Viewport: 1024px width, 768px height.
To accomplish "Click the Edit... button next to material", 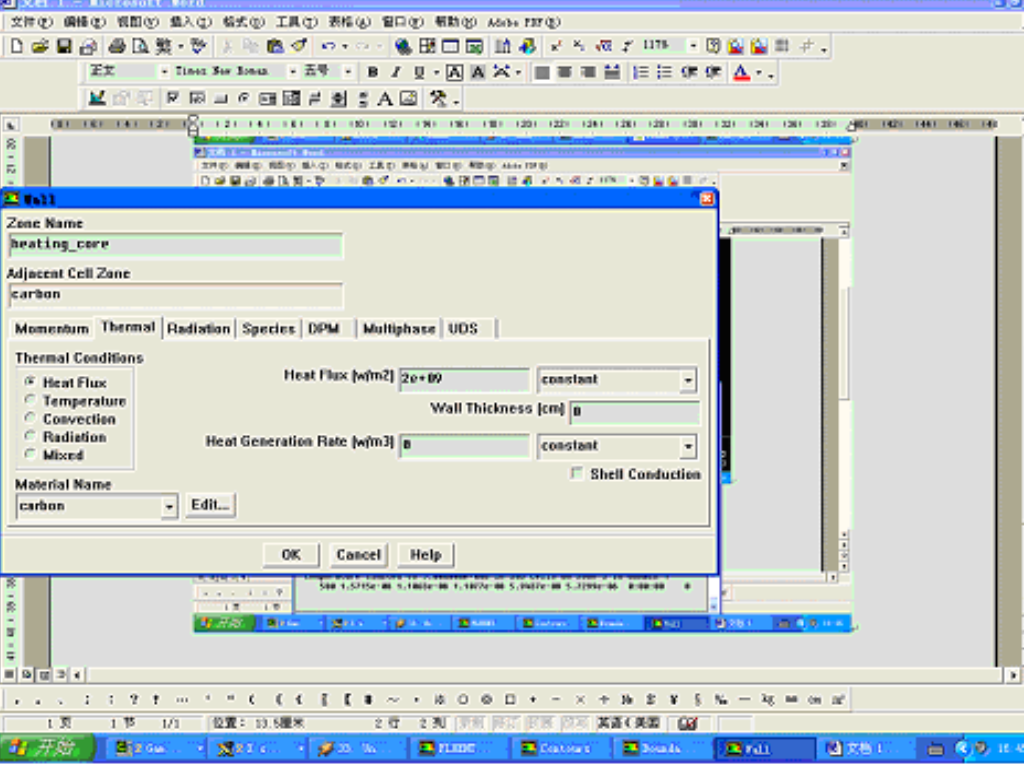I will (x=210, y=505).
